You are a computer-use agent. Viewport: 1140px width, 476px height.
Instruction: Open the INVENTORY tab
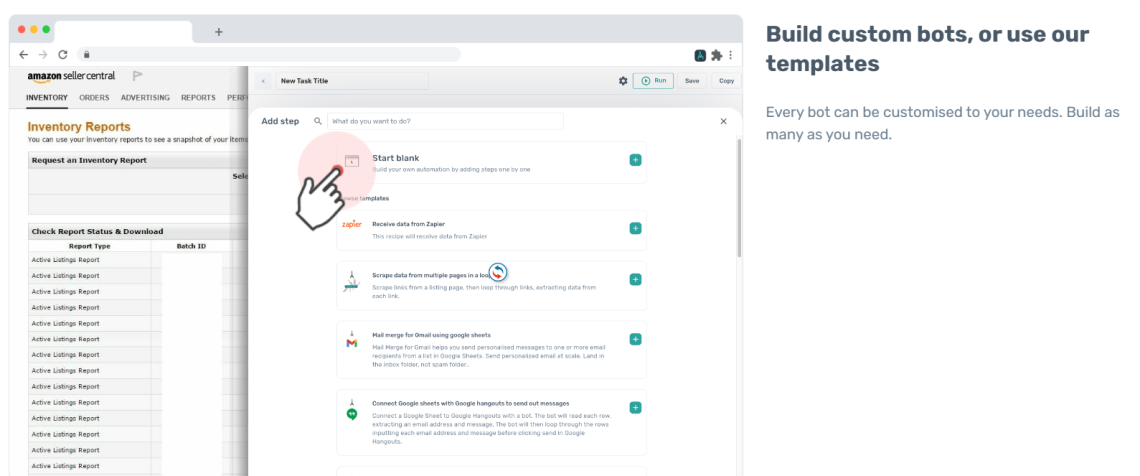47,97
